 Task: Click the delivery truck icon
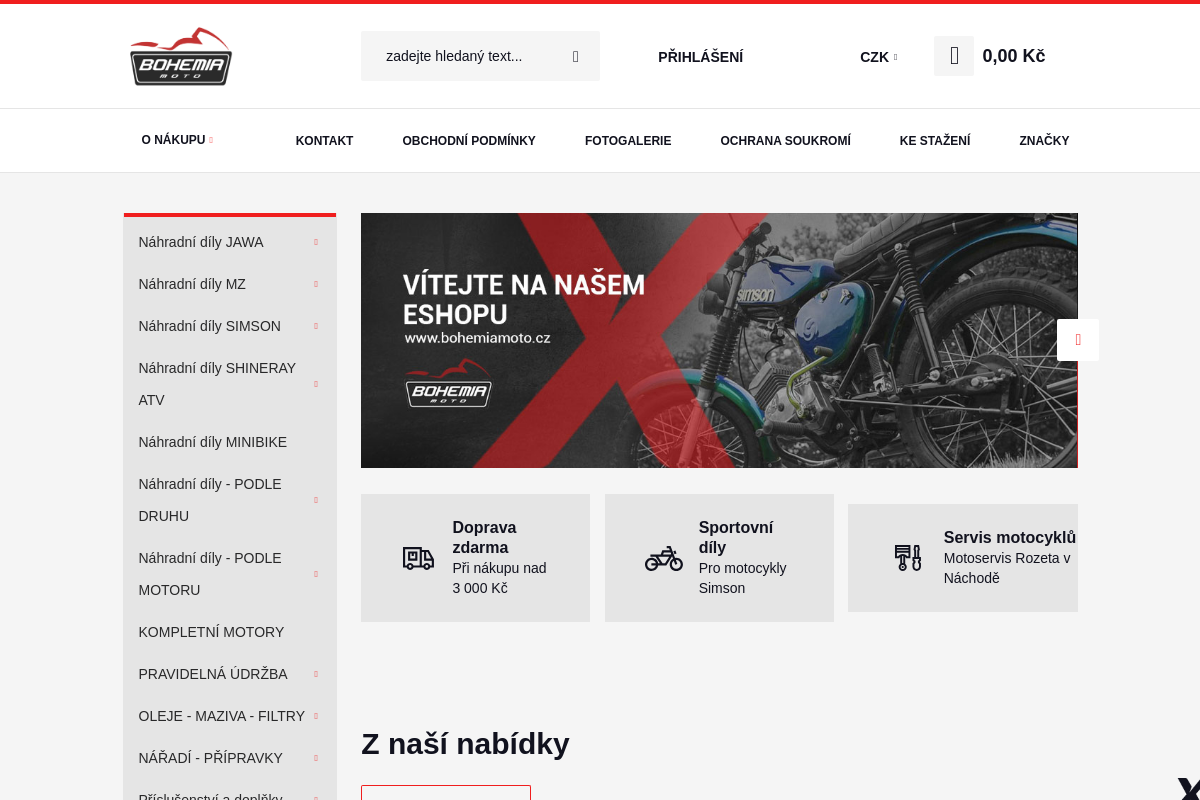coord(418,558)
